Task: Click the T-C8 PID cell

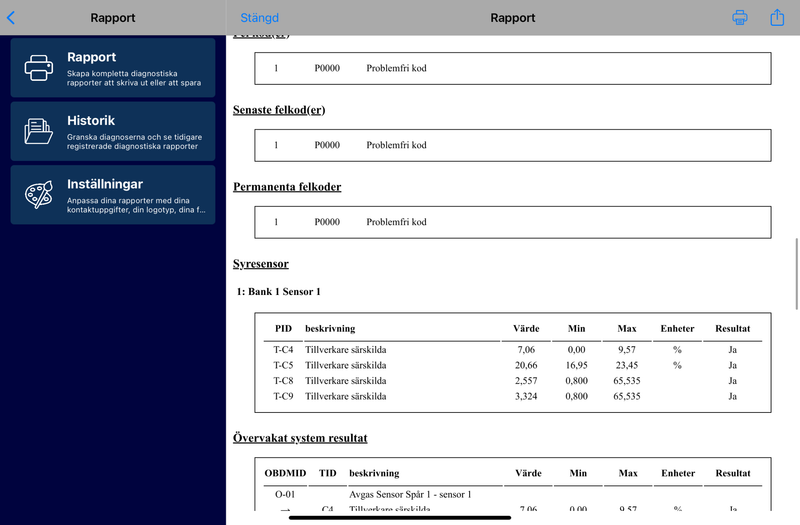Action: (x=283, y=381)
